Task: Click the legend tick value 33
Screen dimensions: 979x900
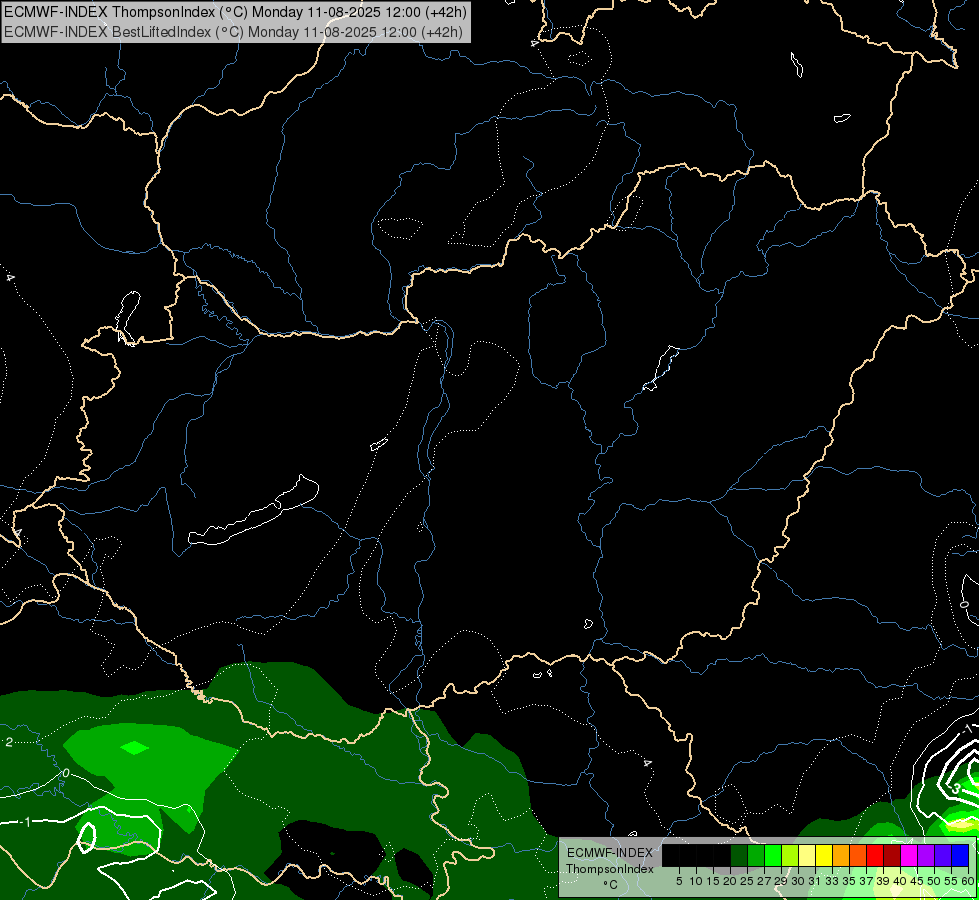Action: click(832, 881)
